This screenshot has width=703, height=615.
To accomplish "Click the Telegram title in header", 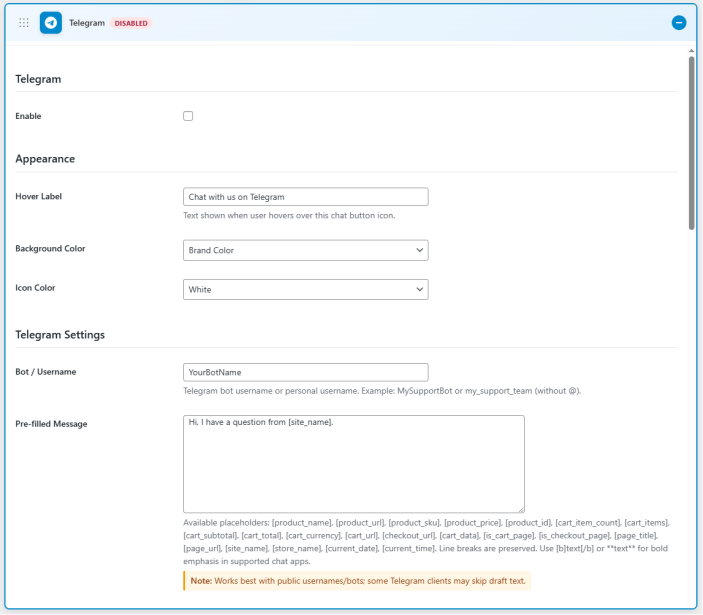I will point(87,23).
